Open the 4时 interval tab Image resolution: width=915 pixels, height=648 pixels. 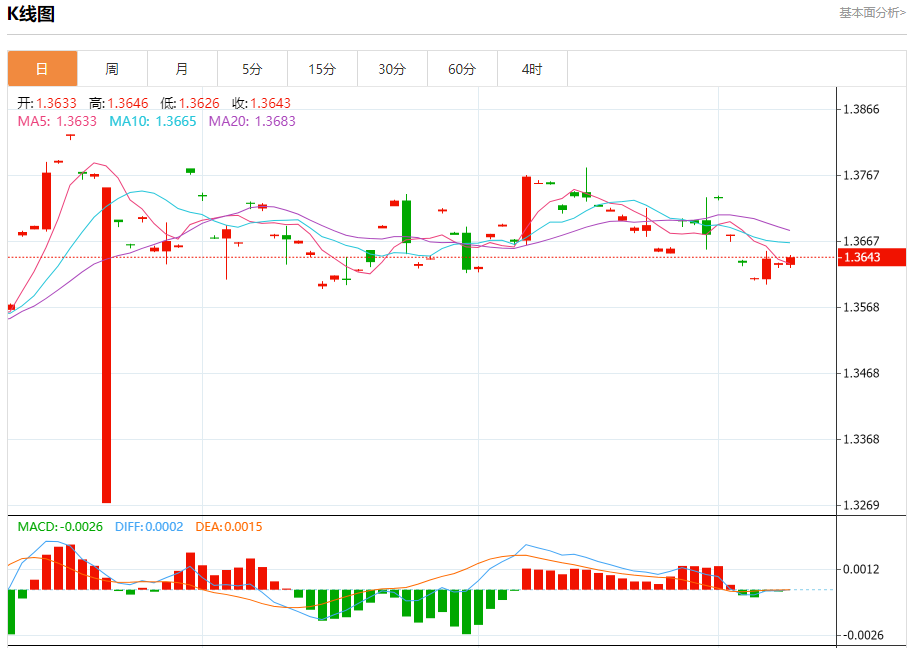click(532, 69)
